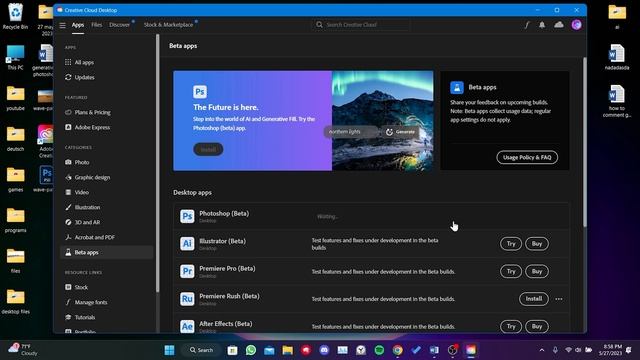
Task: Open Google Chrome from the taskbar
Action: pyautogui.click(x=398, y=350)
